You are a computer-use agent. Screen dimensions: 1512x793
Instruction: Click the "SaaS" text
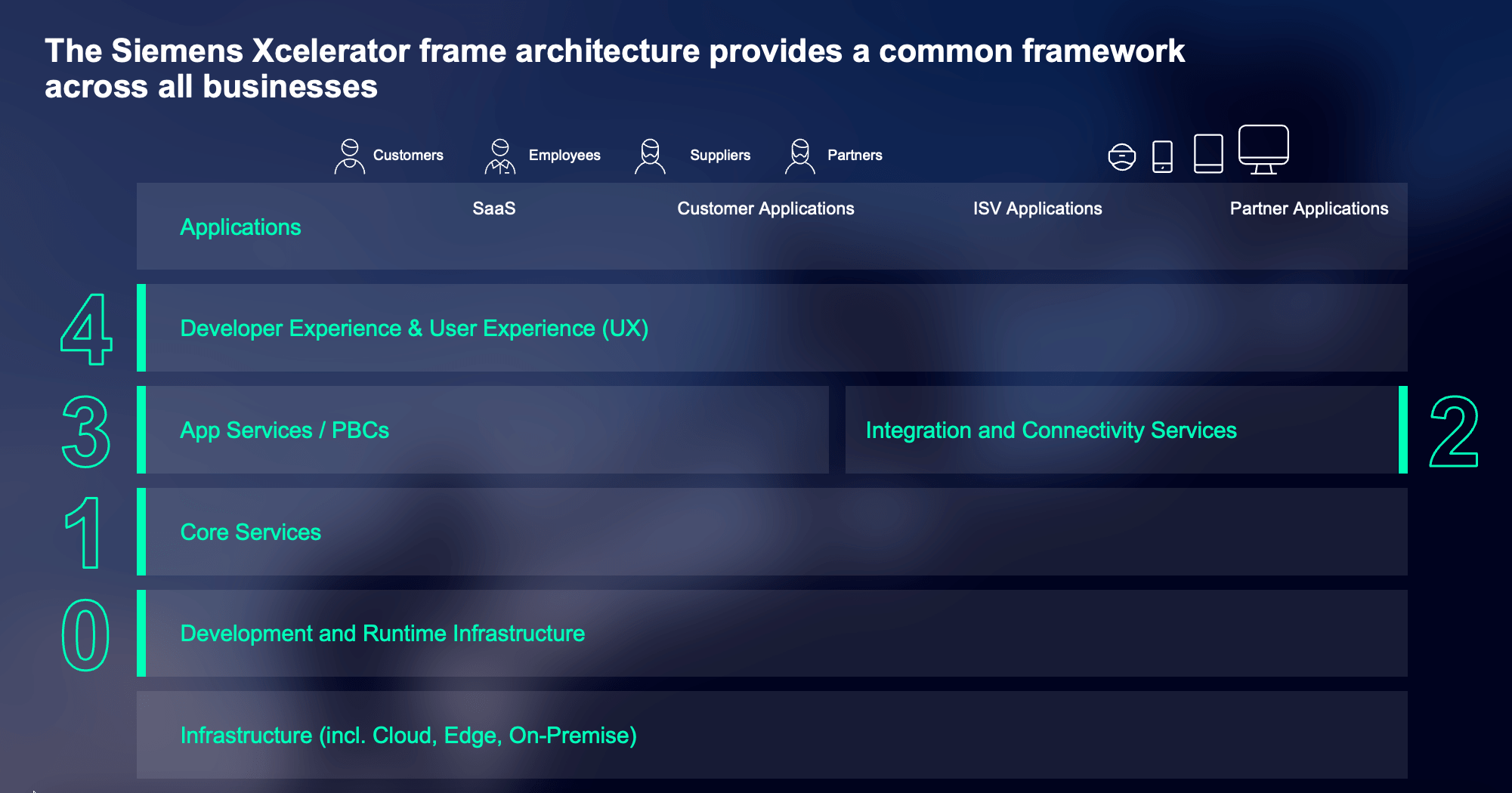(x=494, y=208)
